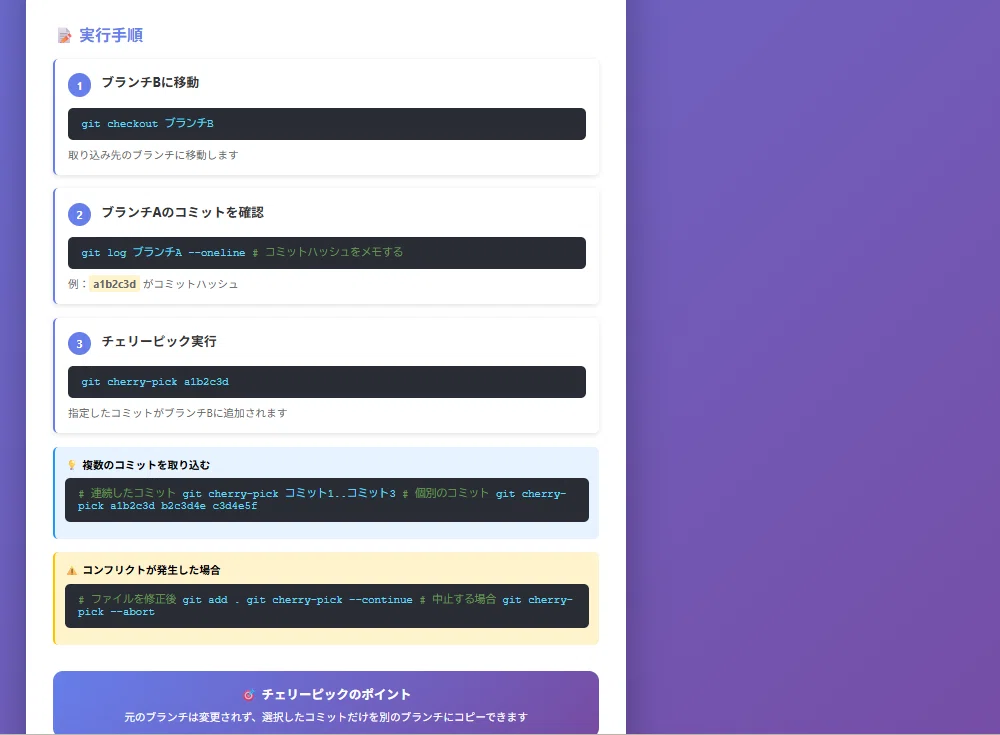Click the git log ブランチA --oneline command
The width and height of the screenshot is (1000, 735).
click(x=163, y=253)
